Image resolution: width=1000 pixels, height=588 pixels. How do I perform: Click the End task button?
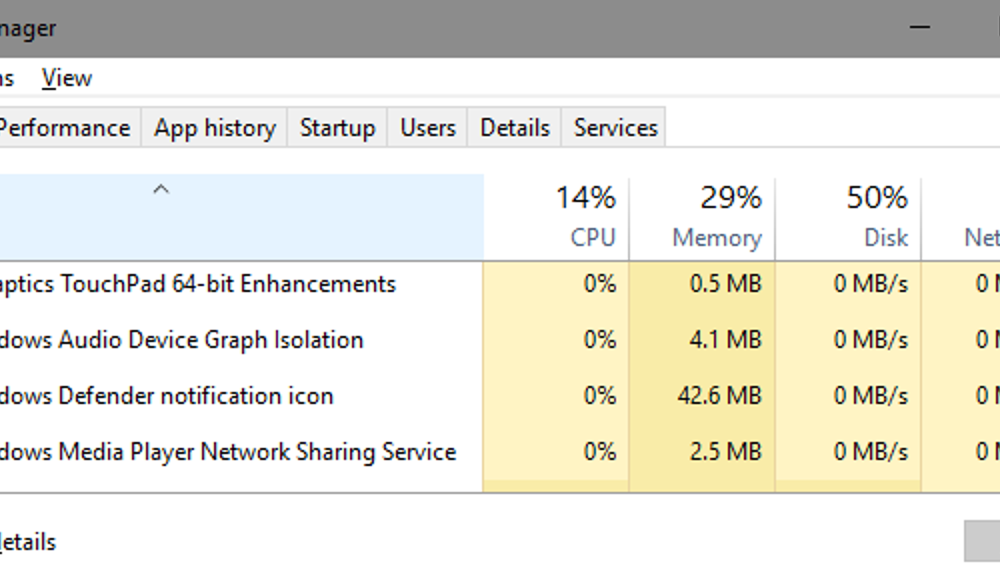(x=985, y=542)
